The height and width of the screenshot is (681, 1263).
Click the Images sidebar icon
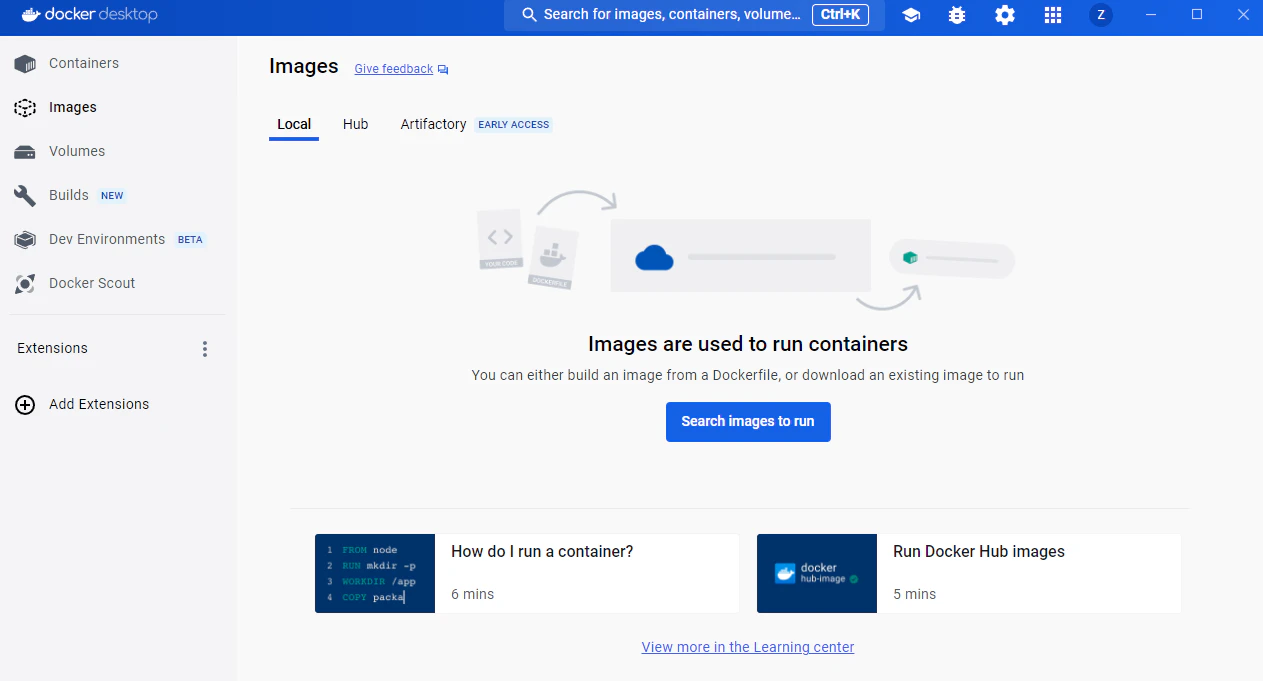point(25,107)
